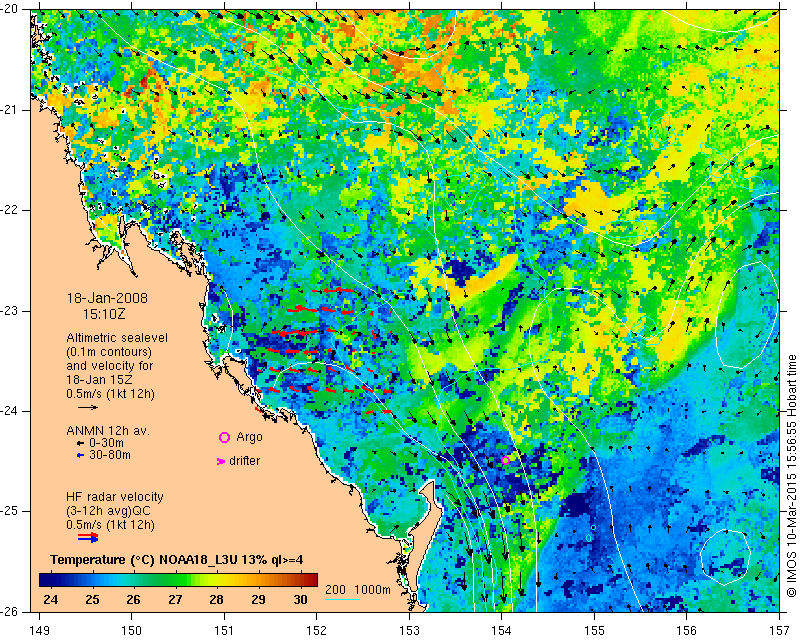This screenshot has height=640, width=800.
Task: Click the '200' bathymetry legend label
Action: tap(335, 590)
